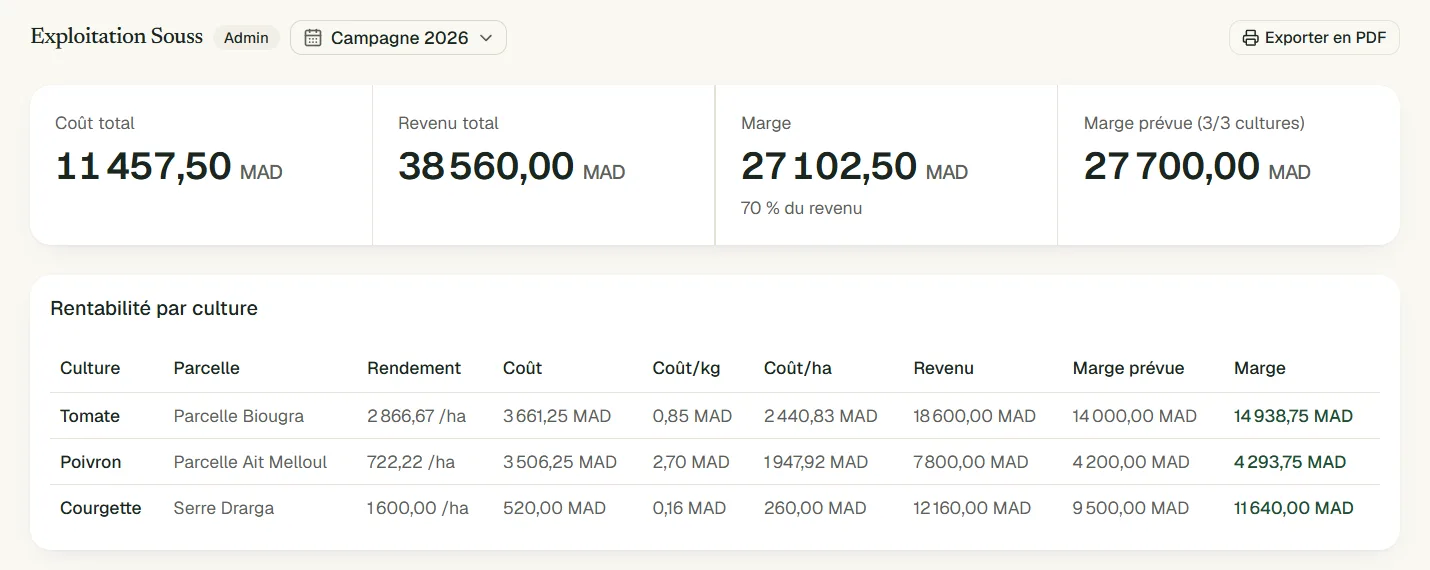Select the Courgette row name
This screenshot has height=570, width=1430.
(101, 508)
